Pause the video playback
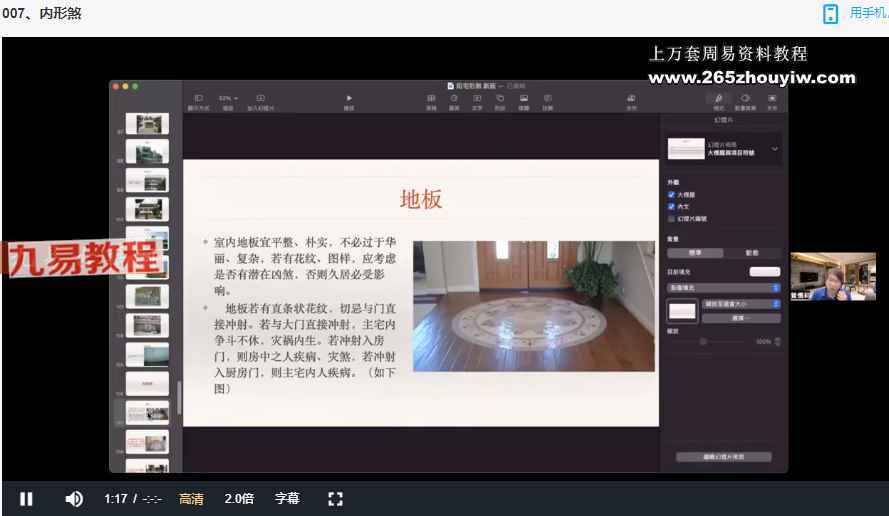Image resolution: width=889 pixels, height=516 pixels. (26, 499)
